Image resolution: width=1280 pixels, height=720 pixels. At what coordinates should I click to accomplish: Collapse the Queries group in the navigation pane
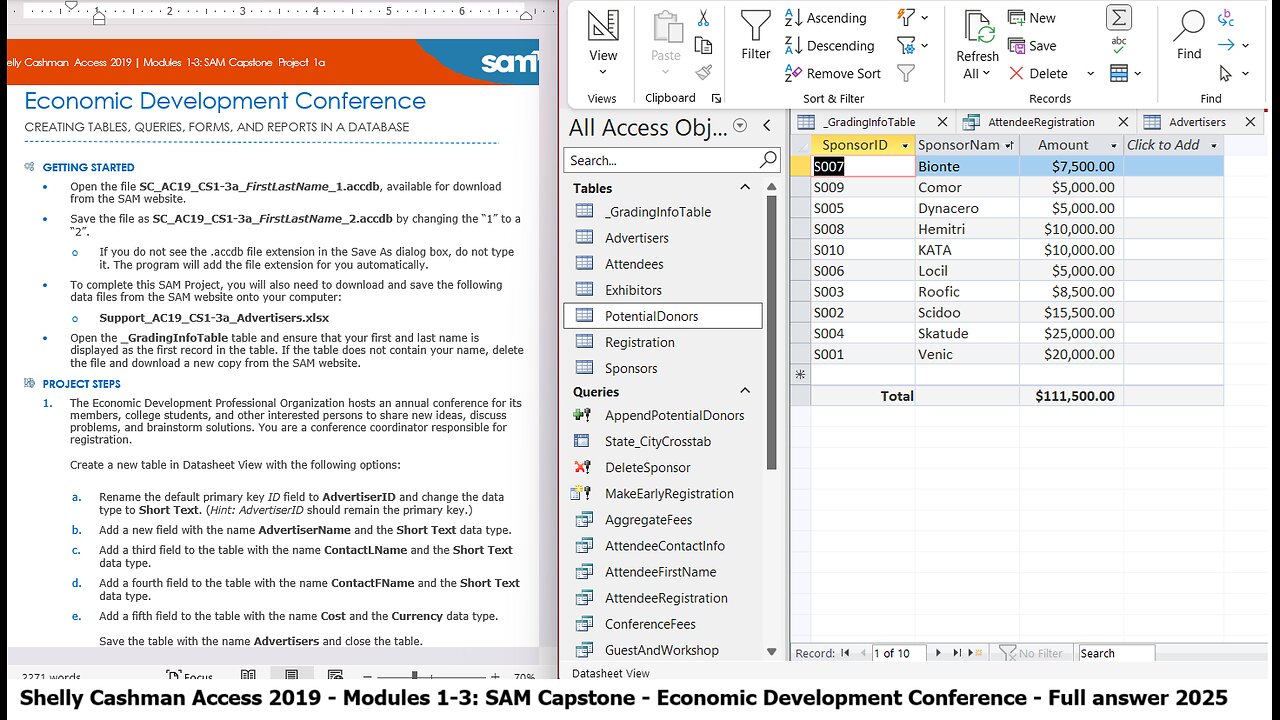pyautogui.click(x=745, y=392)
